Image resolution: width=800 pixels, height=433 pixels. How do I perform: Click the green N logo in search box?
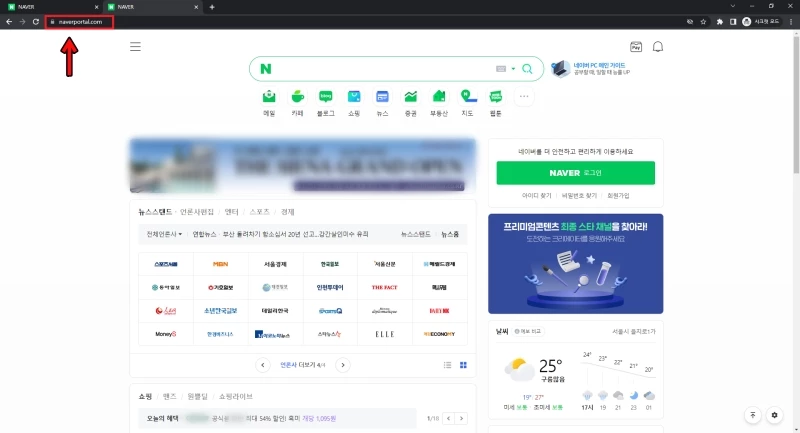pos(266,69)
